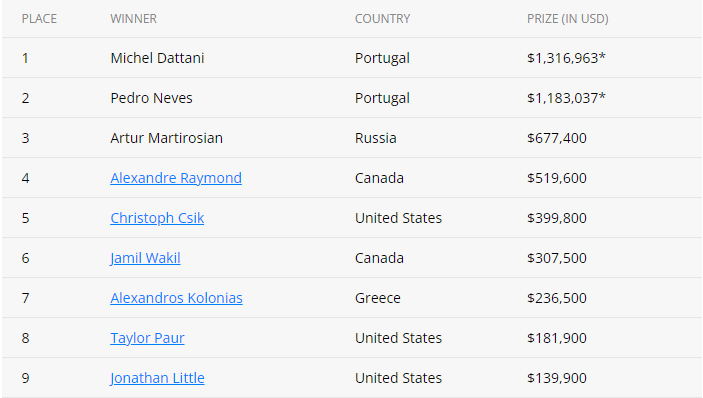Open Alexandros Kolonias player link
Screen dimensions: 703x398
tap(176, 298)
